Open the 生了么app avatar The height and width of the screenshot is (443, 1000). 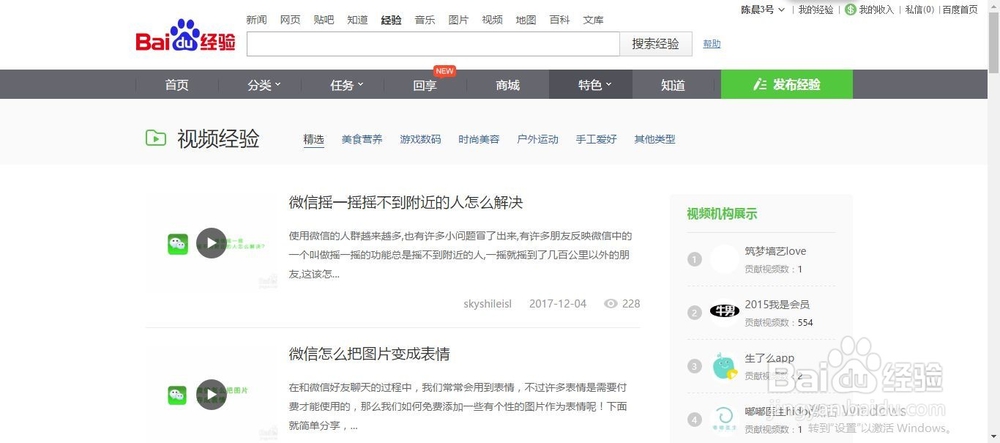click(x=724, y=366)
